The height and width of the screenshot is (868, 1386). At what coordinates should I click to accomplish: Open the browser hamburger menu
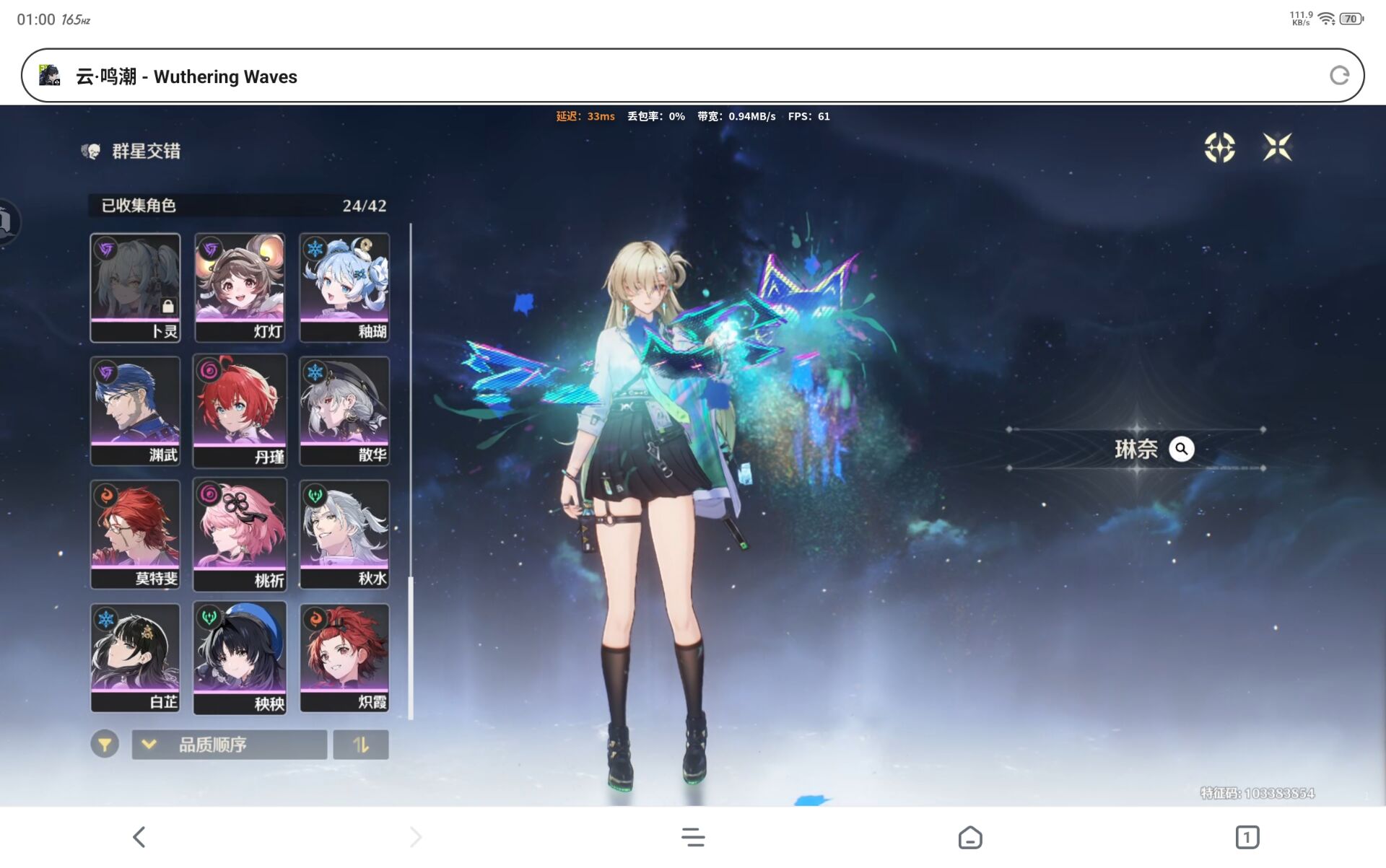point(693,837)
